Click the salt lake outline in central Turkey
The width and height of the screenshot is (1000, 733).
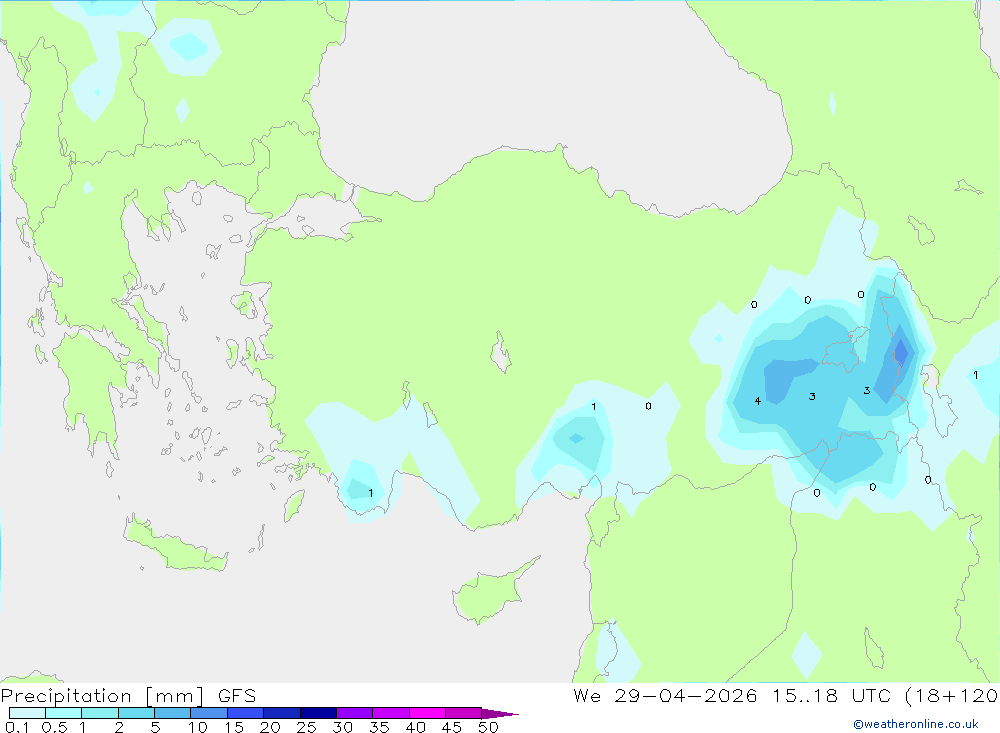[501, 352]
